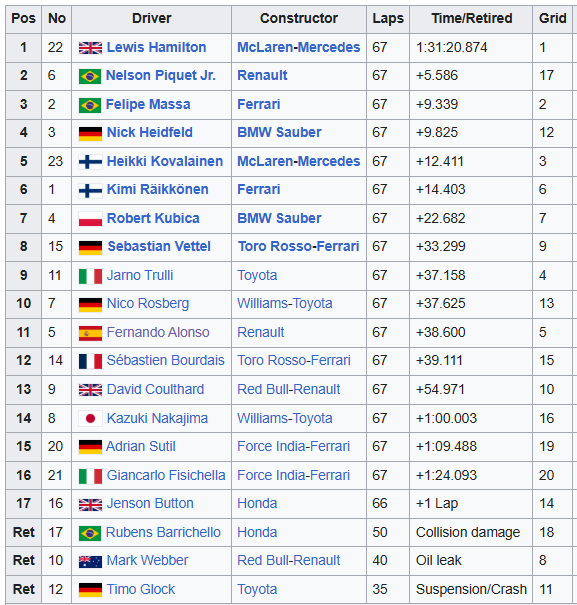Click the French flag beside Sébastien Bourdais
This screenshot has height=605, width=577.
[x=90, y=361]
